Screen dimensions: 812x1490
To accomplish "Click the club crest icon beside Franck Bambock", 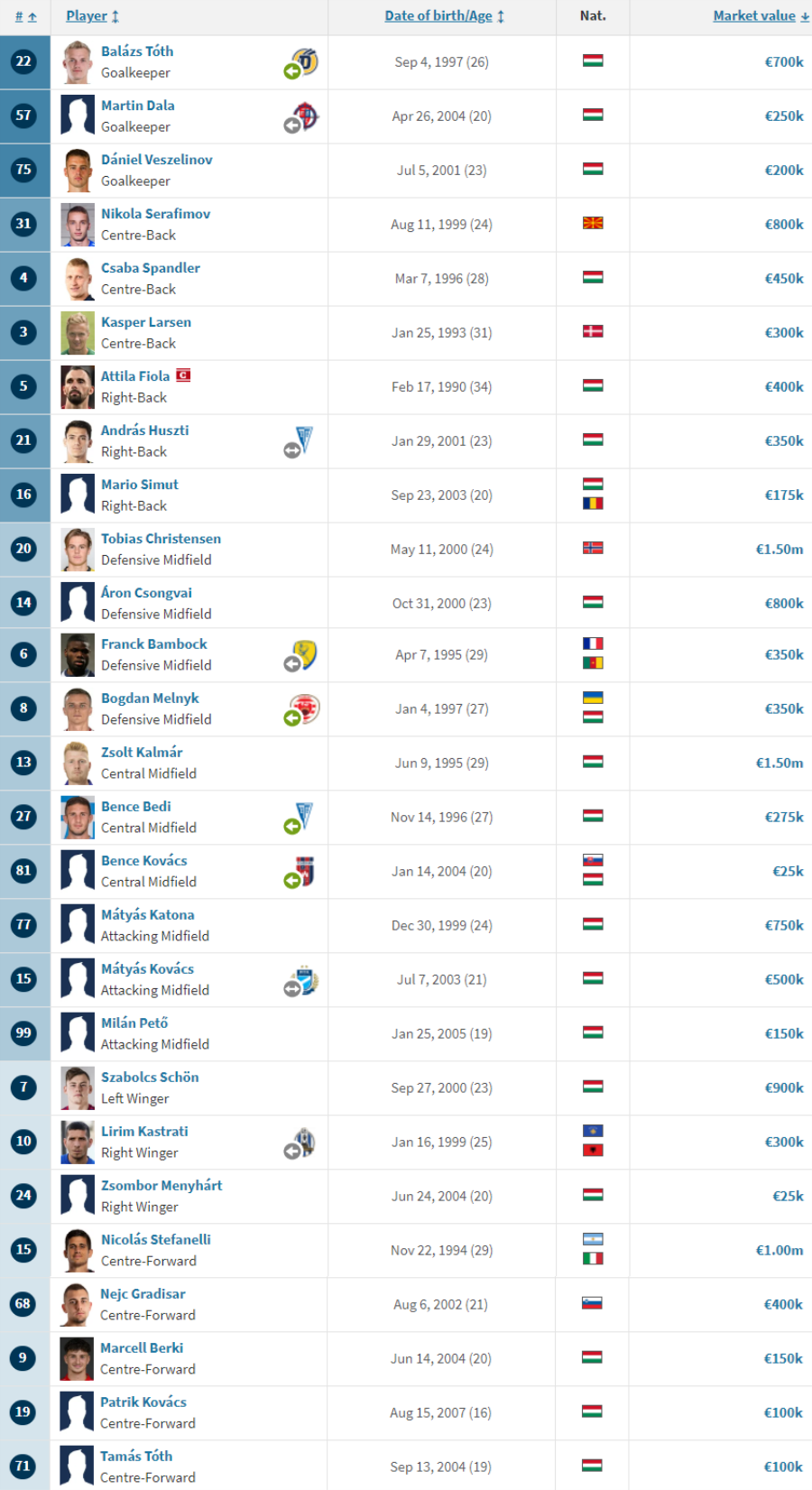I will (x=307, y=654).
